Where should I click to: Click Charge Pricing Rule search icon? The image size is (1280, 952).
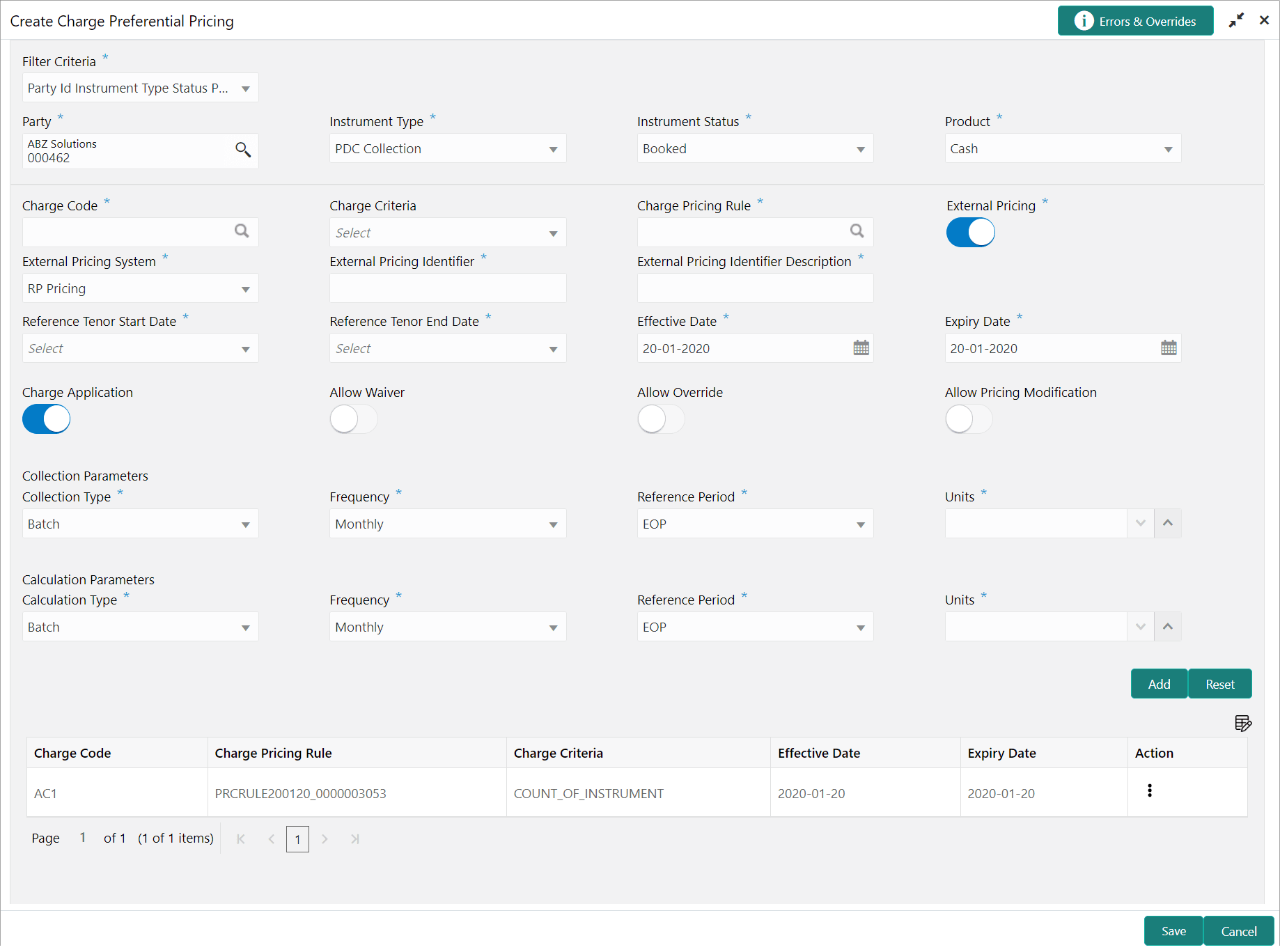[x=857, y=231]
